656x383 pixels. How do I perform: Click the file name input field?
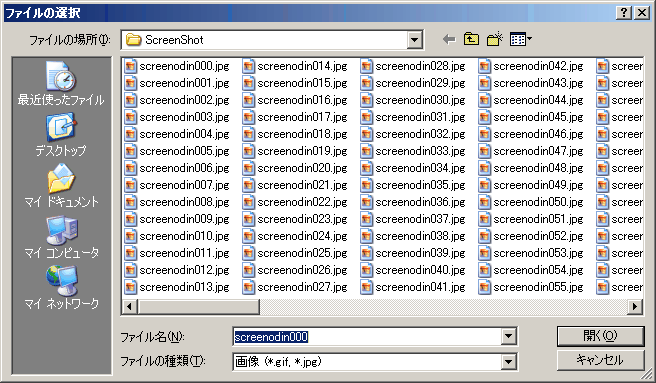click(367, 337)
